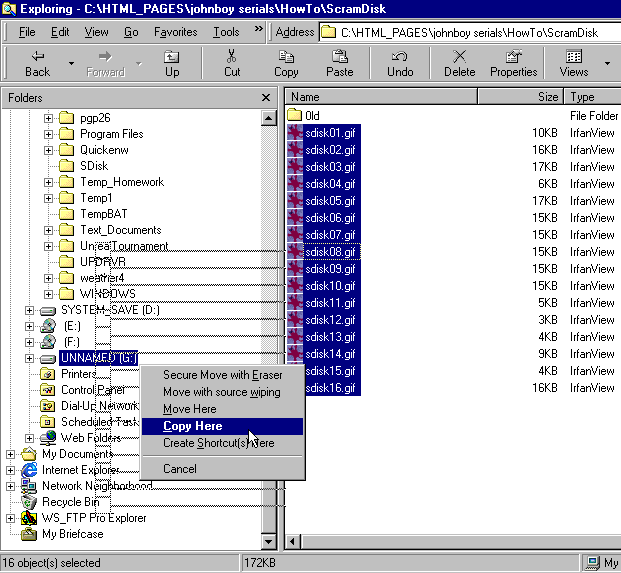The image size is (621, 573).
Task: Click Cancel in the context menu
Action: tap(180, 469)
